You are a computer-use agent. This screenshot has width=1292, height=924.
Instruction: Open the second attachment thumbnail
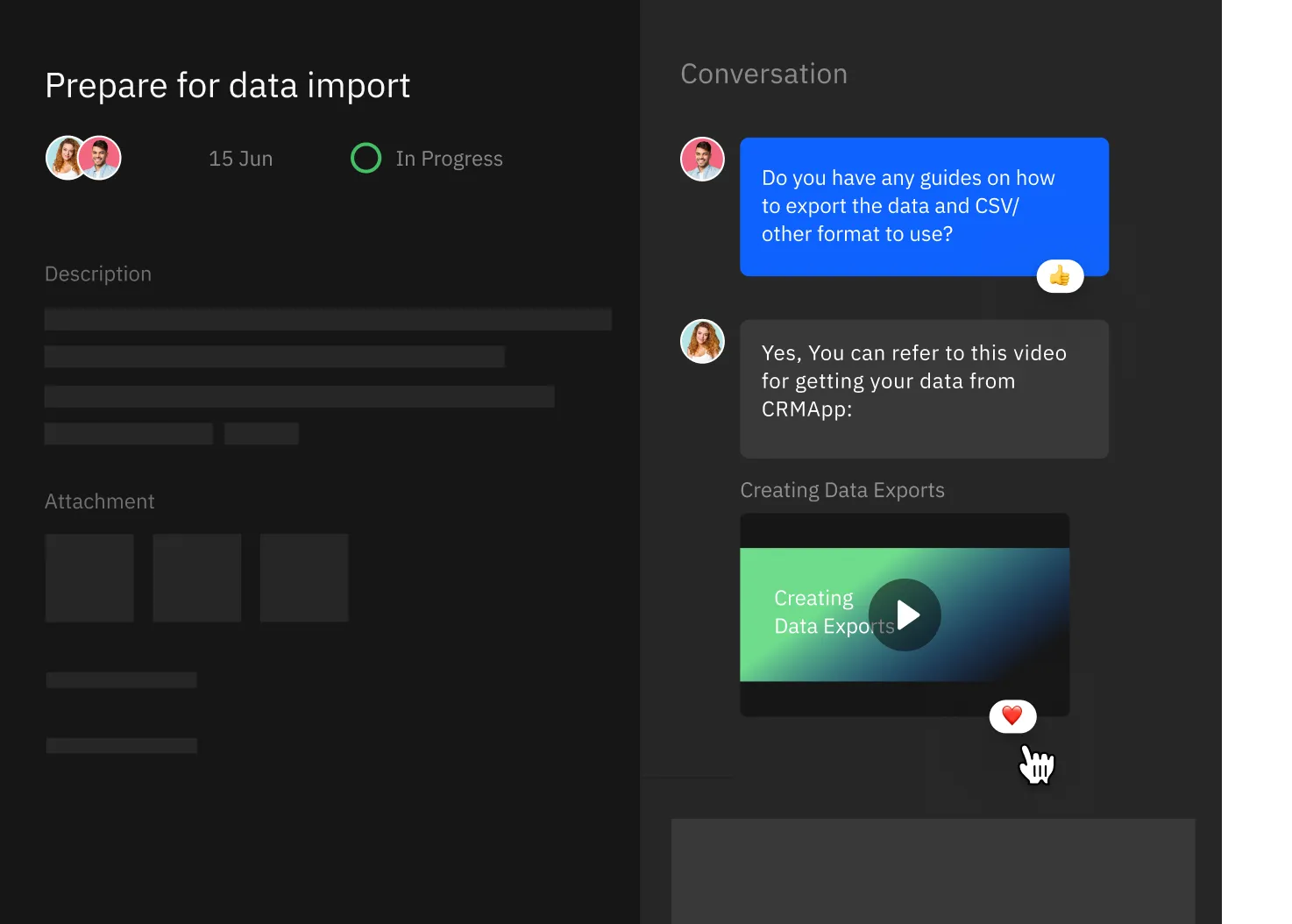(x=197, y=578)
